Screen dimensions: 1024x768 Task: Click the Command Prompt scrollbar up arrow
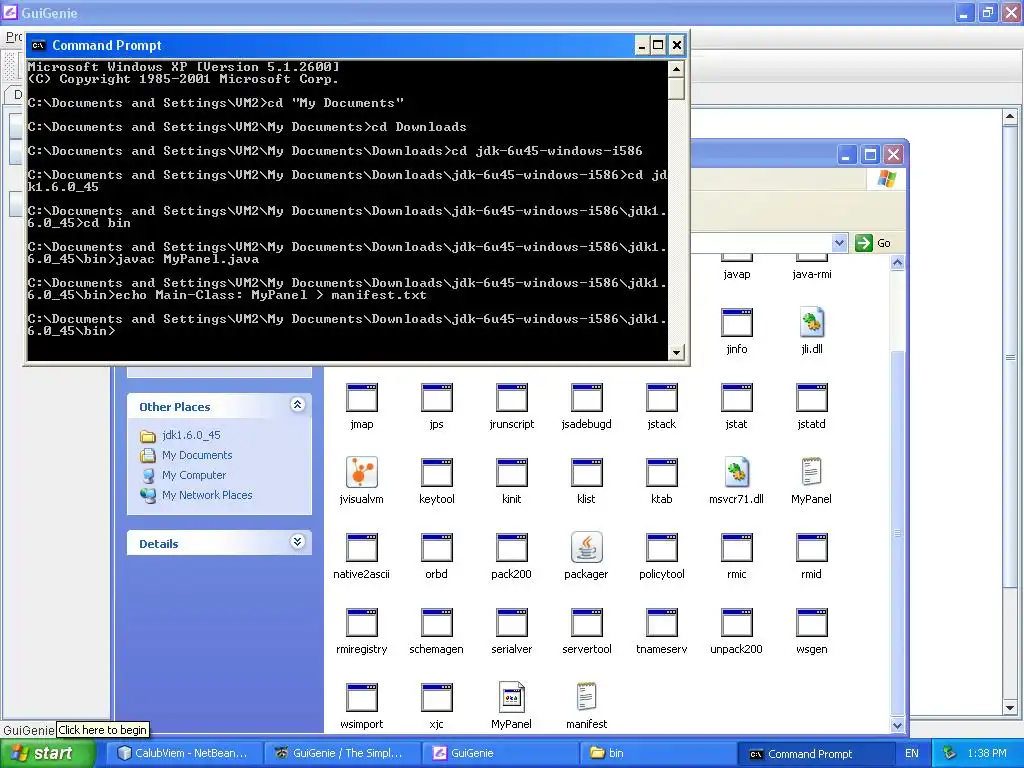[677, 68]
